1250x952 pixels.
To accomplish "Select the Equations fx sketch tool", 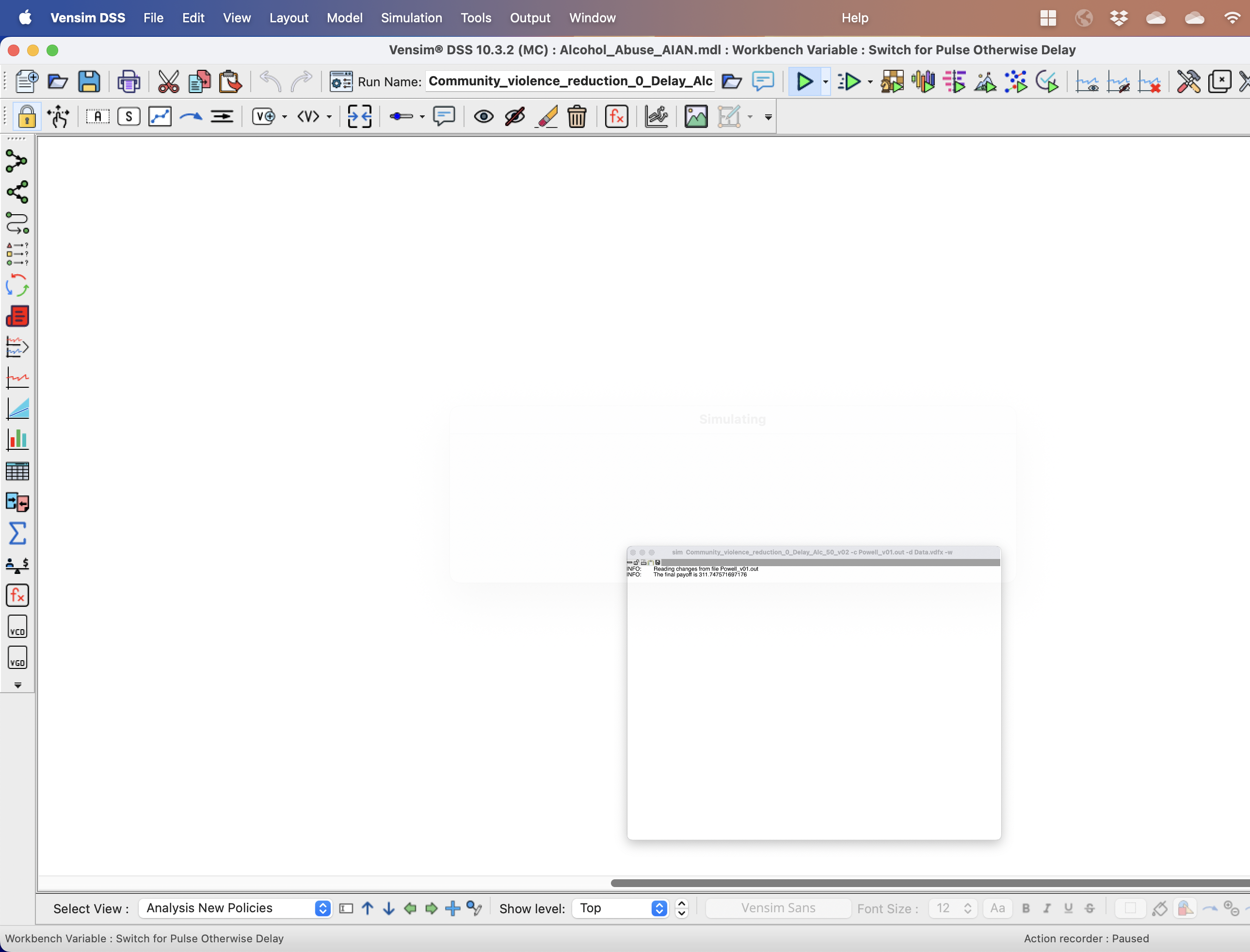I will [x=616, y=117].
